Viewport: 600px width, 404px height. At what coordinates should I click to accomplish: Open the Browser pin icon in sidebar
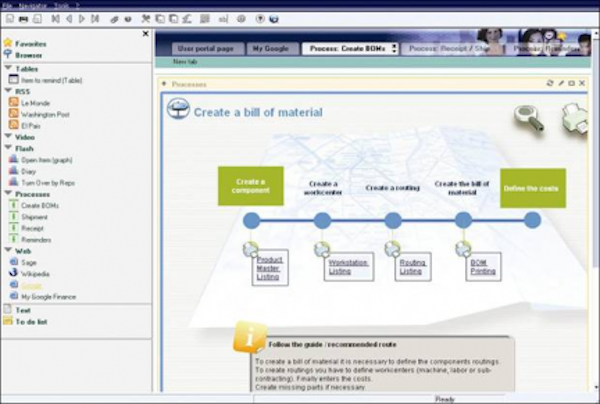8,54
